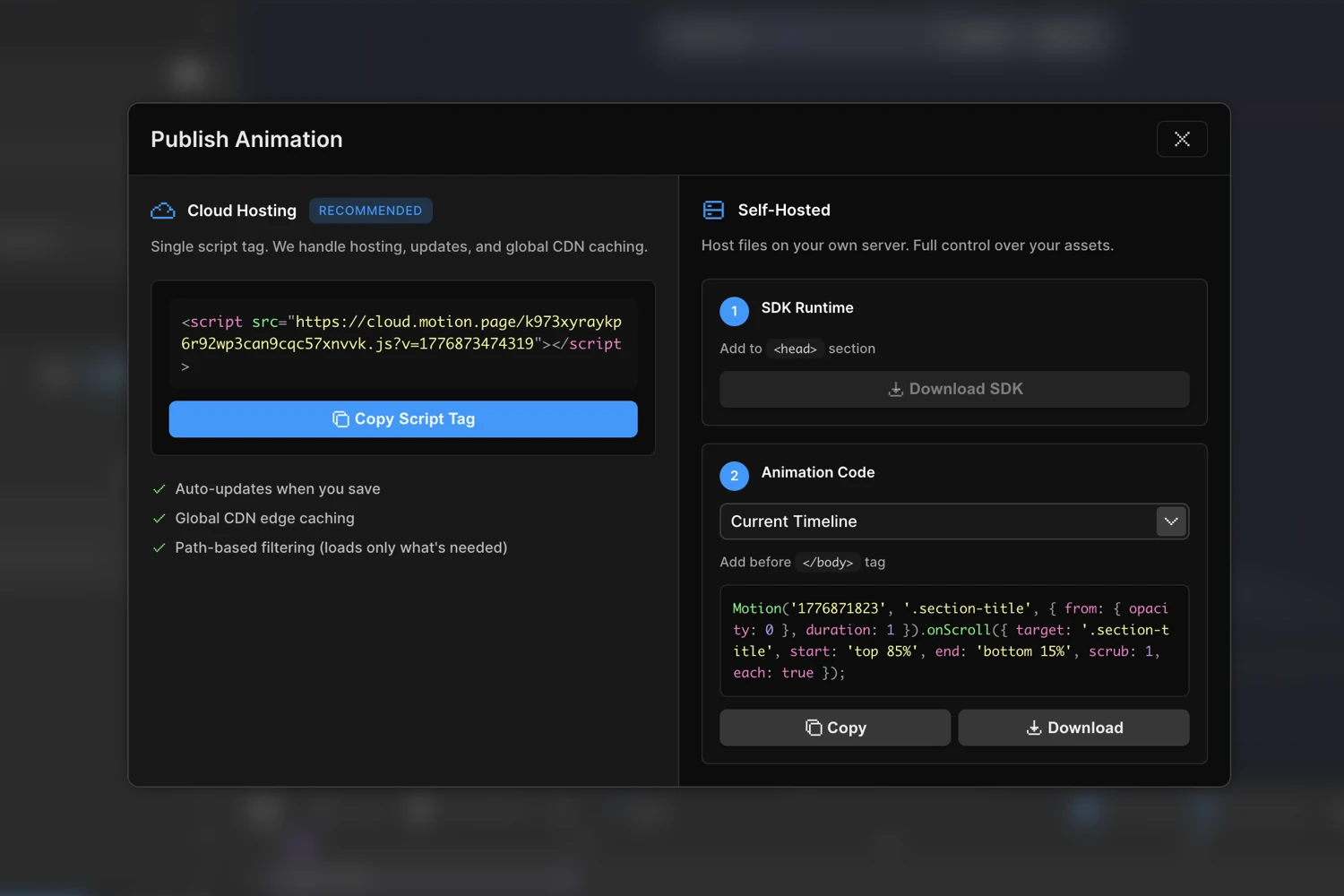The width and height of the screenshot is (1344, 896).
Task: Click the server icon beside Self-Hosted
Action: [713, 209]
